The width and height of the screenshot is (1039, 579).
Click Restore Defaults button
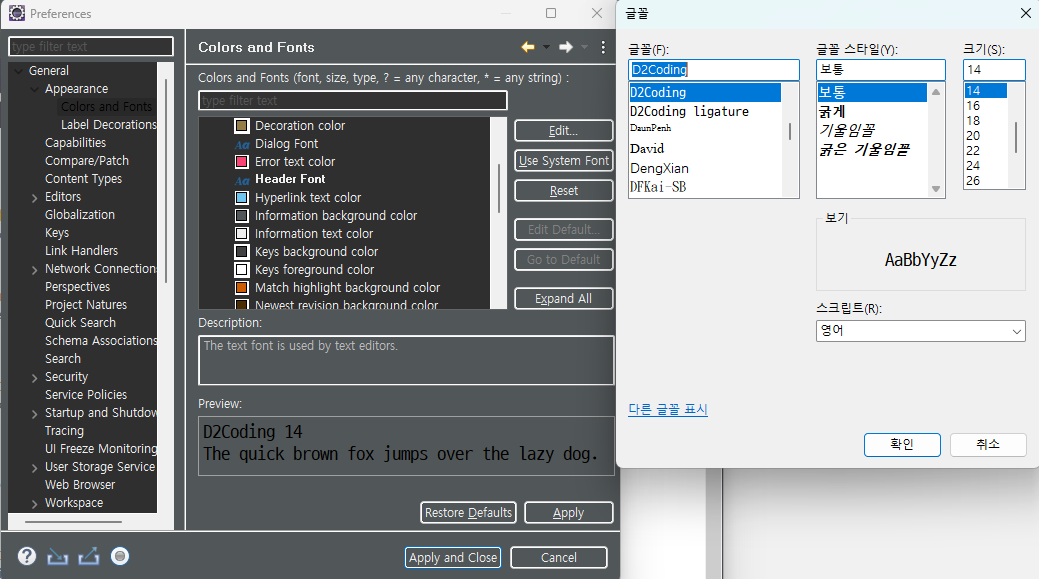(468, 513)
